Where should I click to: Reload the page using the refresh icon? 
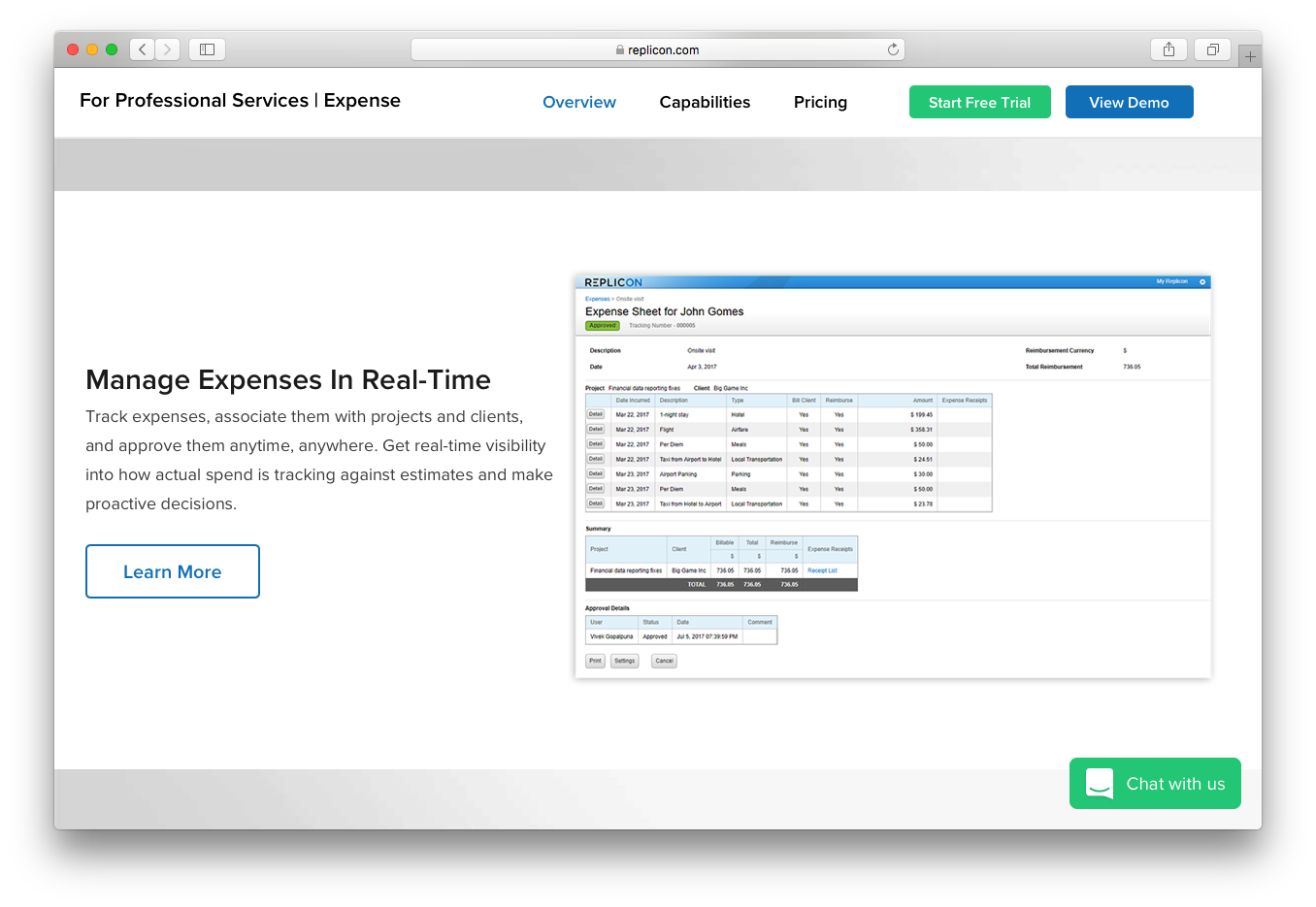[x=893, y=49]
